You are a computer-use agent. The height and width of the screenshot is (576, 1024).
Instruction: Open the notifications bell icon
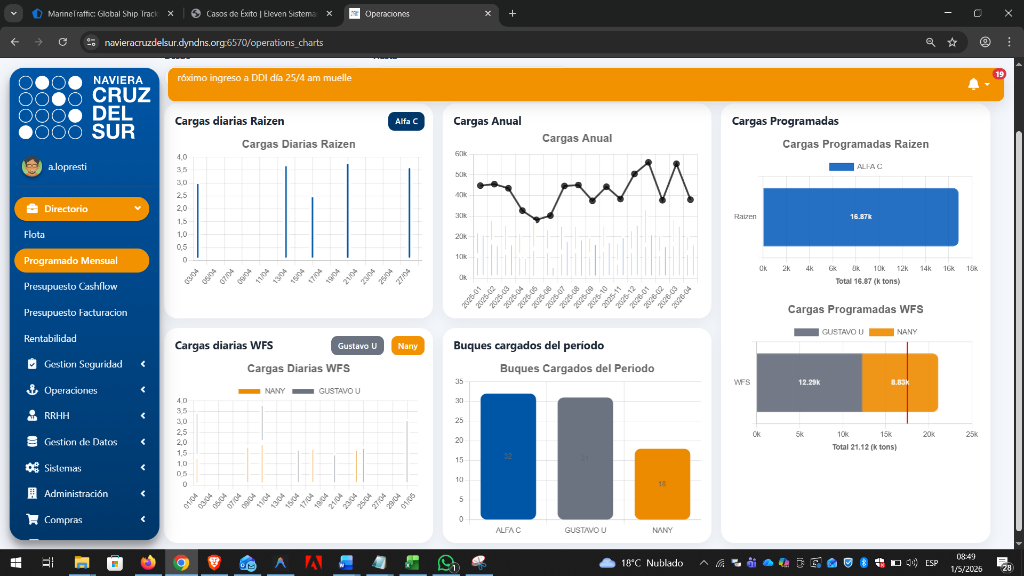click(x=973, y=84)
